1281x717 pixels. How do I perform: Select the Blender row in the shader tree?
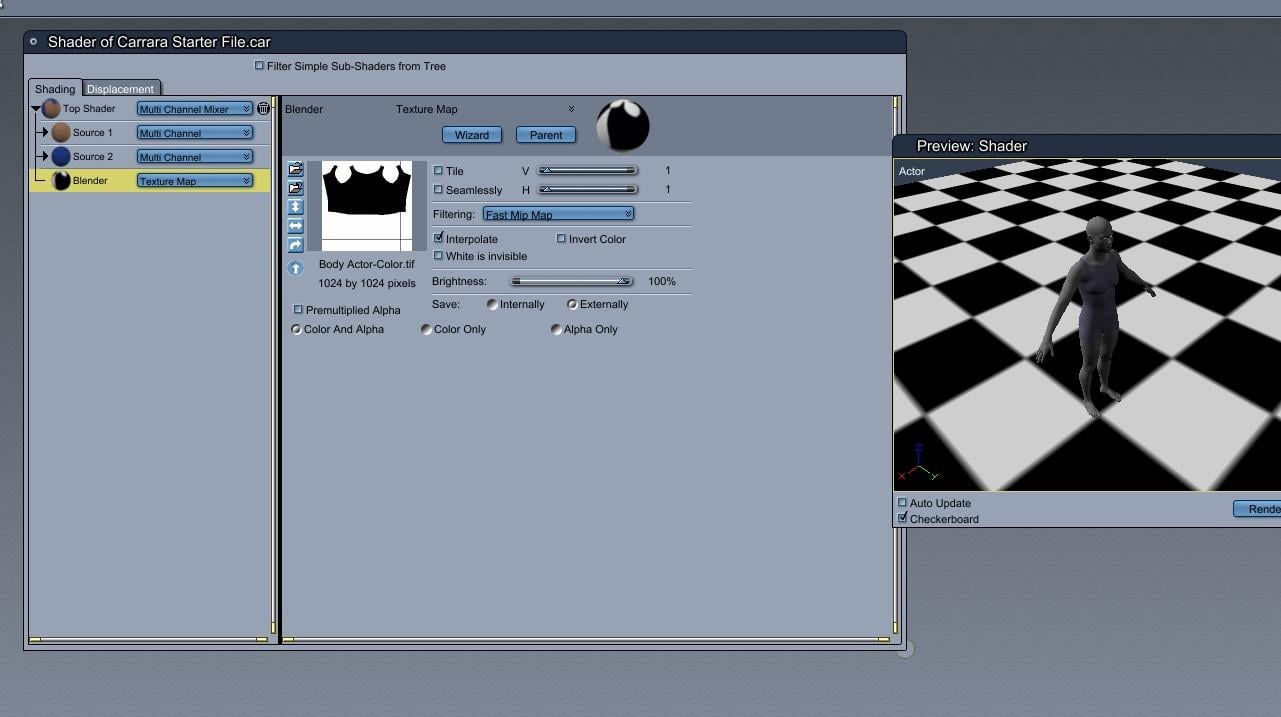[150, 181]
